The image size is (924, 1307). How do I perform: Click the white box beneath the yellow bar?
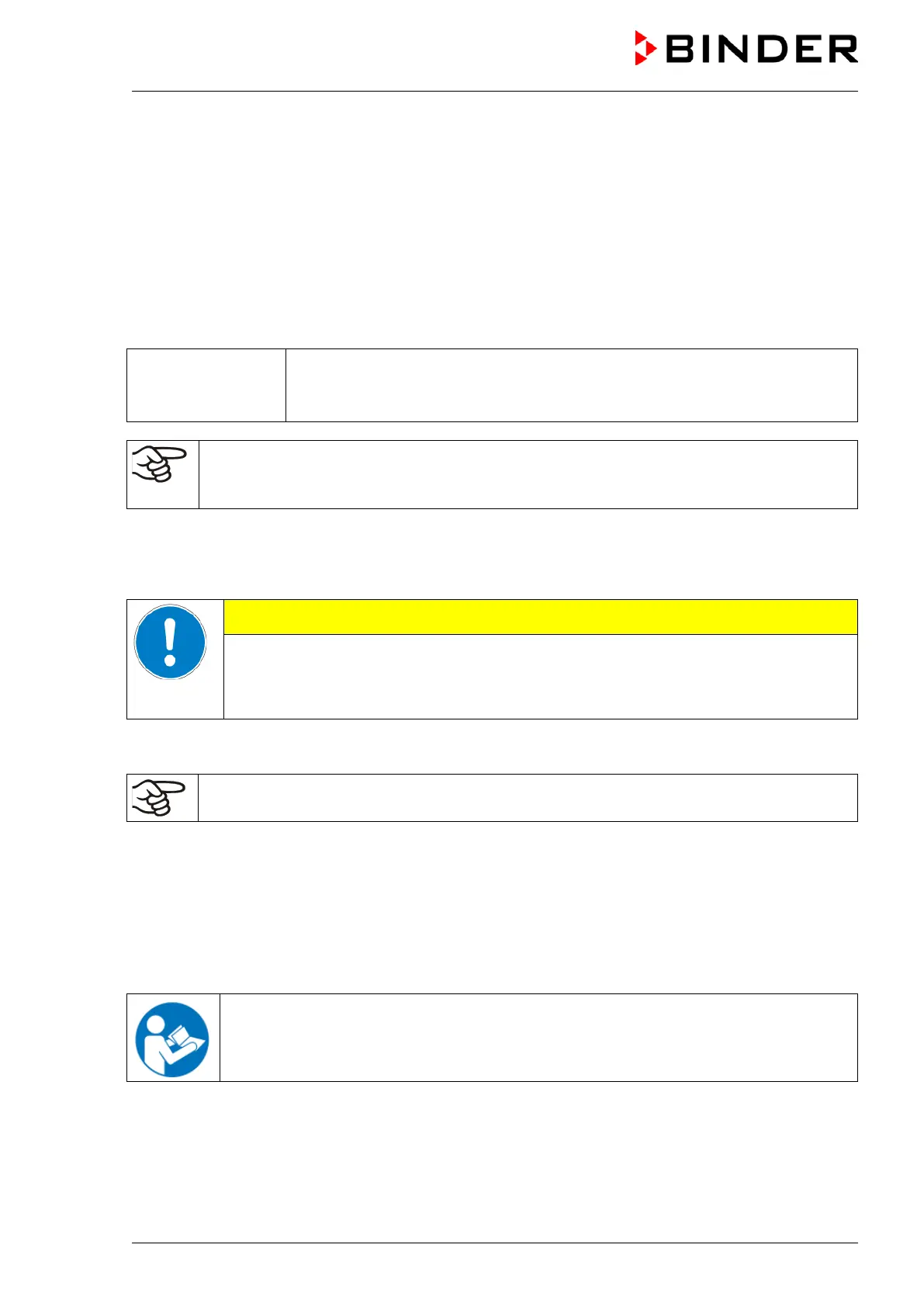pos(540,676)
